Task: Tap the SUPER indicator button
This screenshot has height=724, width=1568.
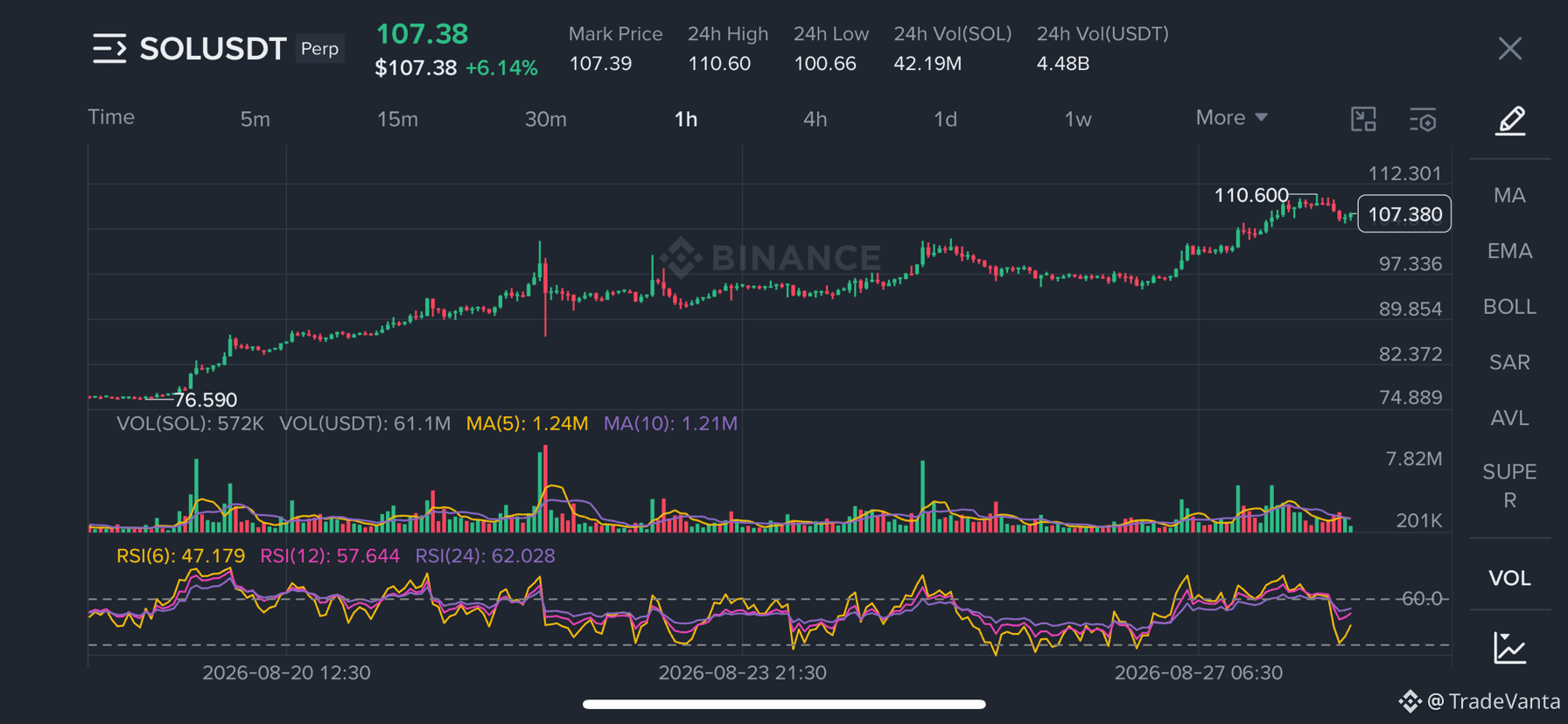Action: (1510, 485)
